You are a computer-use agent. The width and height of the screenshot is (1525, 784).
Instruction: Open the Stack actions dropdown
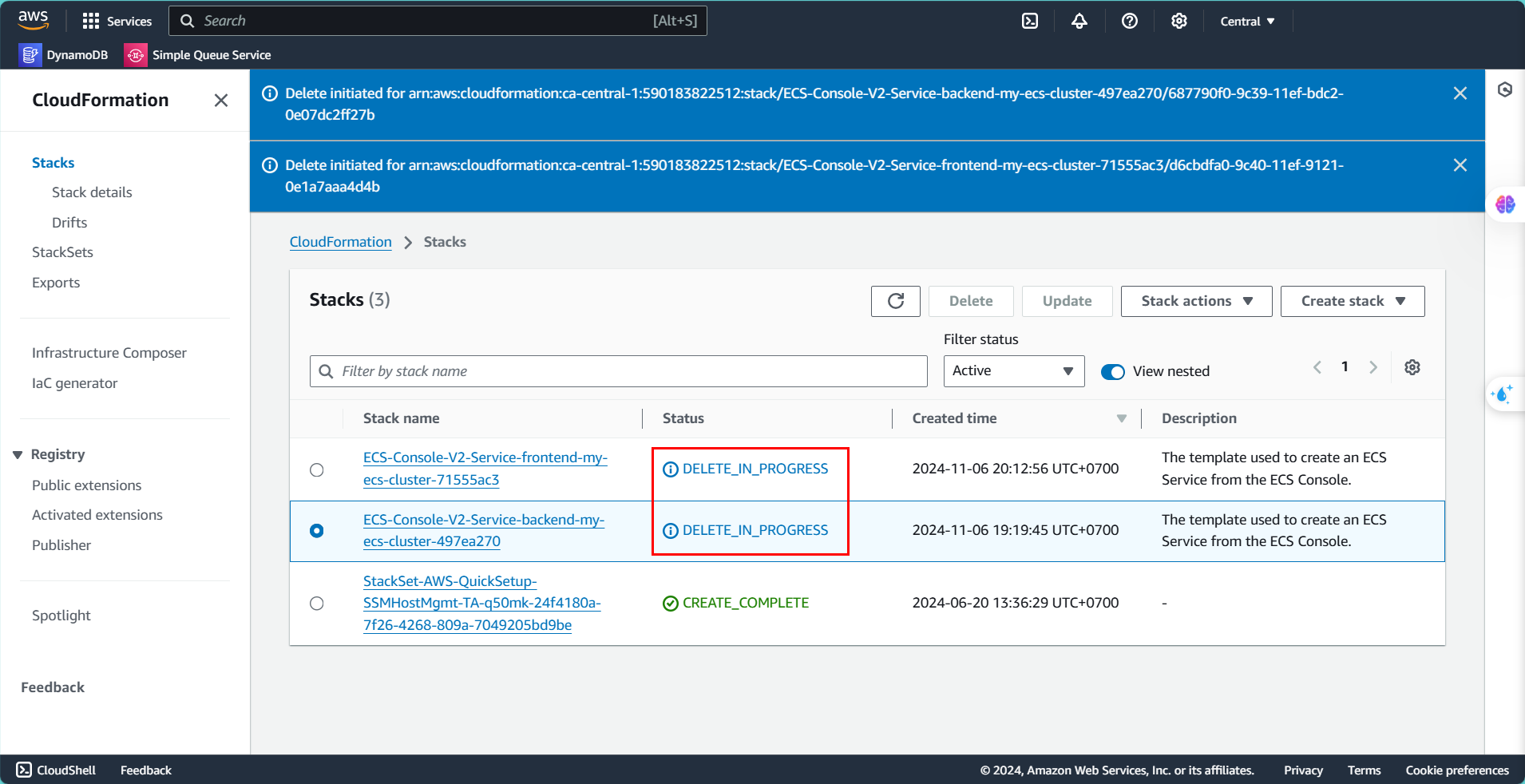click(x=1196, y=301)
